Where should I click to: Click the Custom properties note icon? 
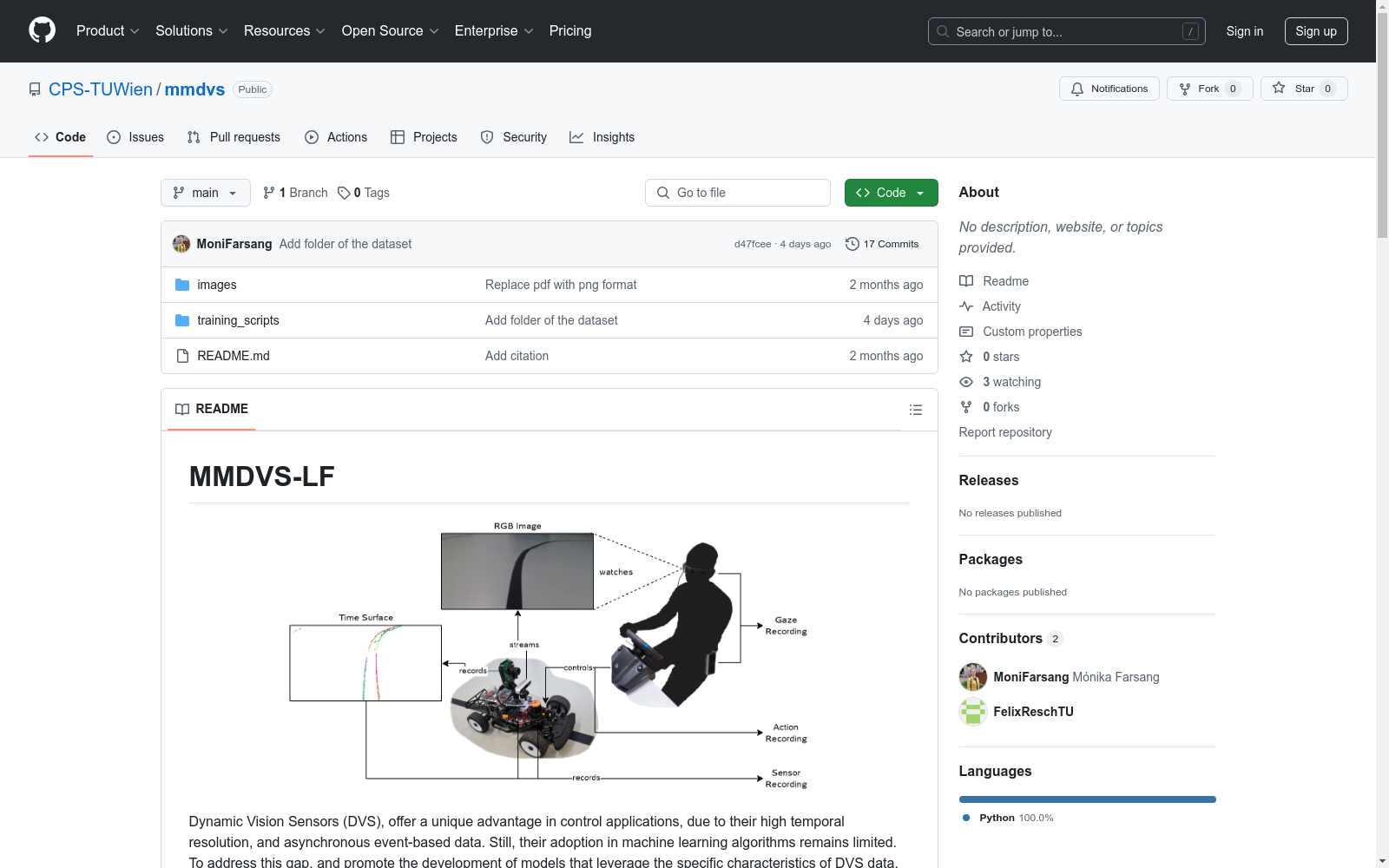pos(966,332)
